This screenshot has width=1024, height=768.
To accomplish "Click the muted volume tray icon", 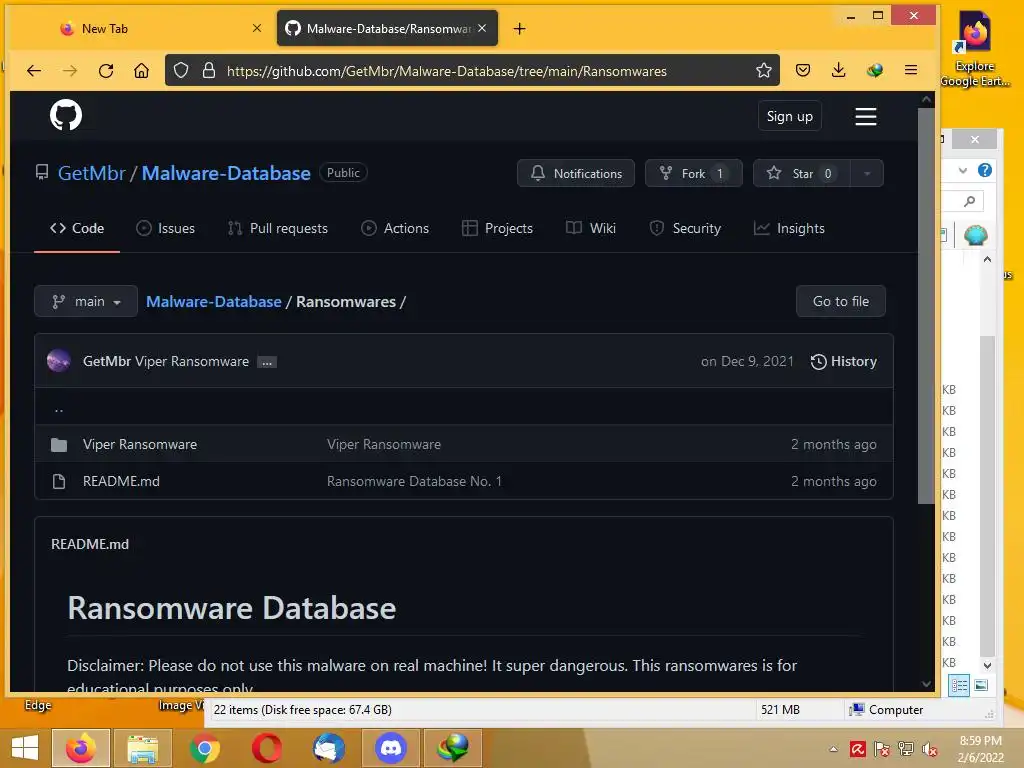I will pos(929,749).
